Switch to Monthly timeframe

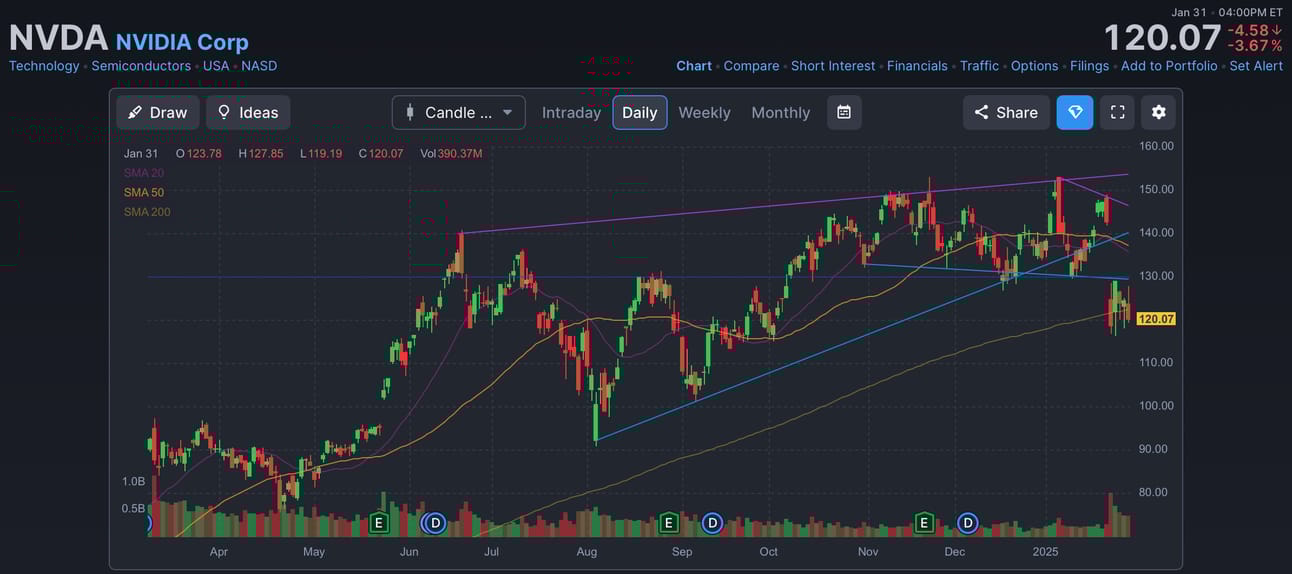pyautogui.click(x=781, y=113)
